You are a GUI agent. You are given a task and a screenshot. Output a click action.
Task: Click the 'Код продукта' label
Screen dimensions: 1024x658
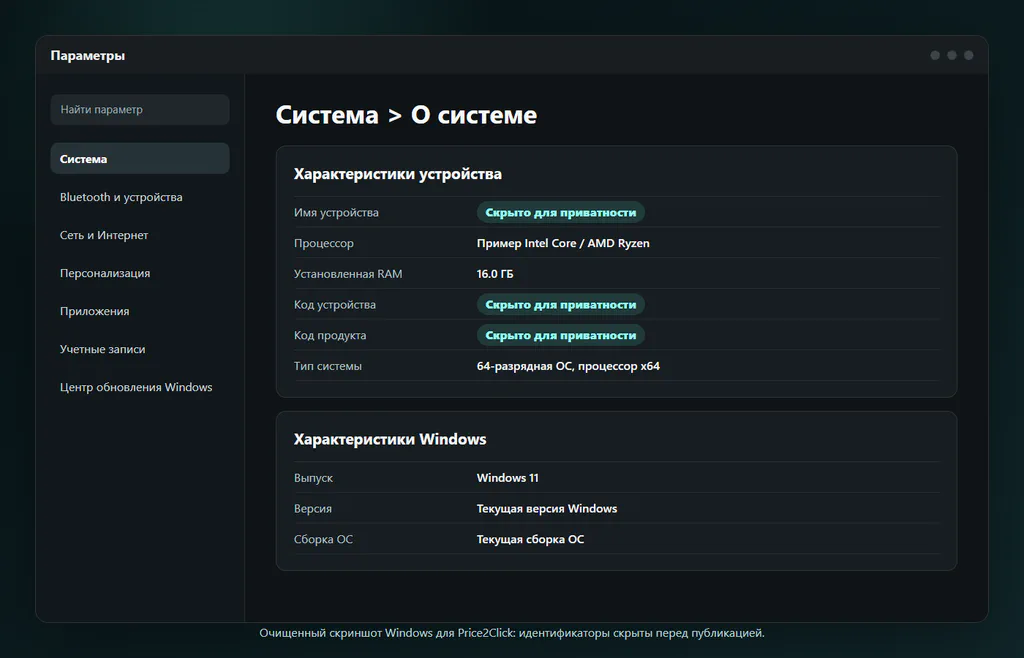pyautogui.click(x=330, y=336)
